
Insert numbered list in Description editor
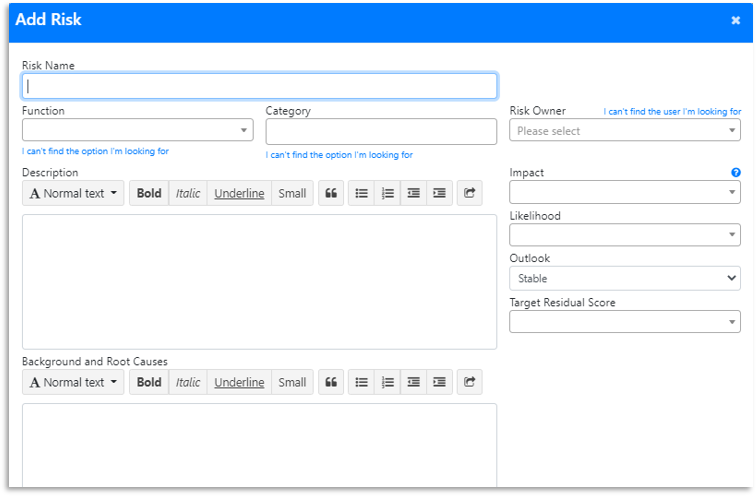[x=388, y=193]
